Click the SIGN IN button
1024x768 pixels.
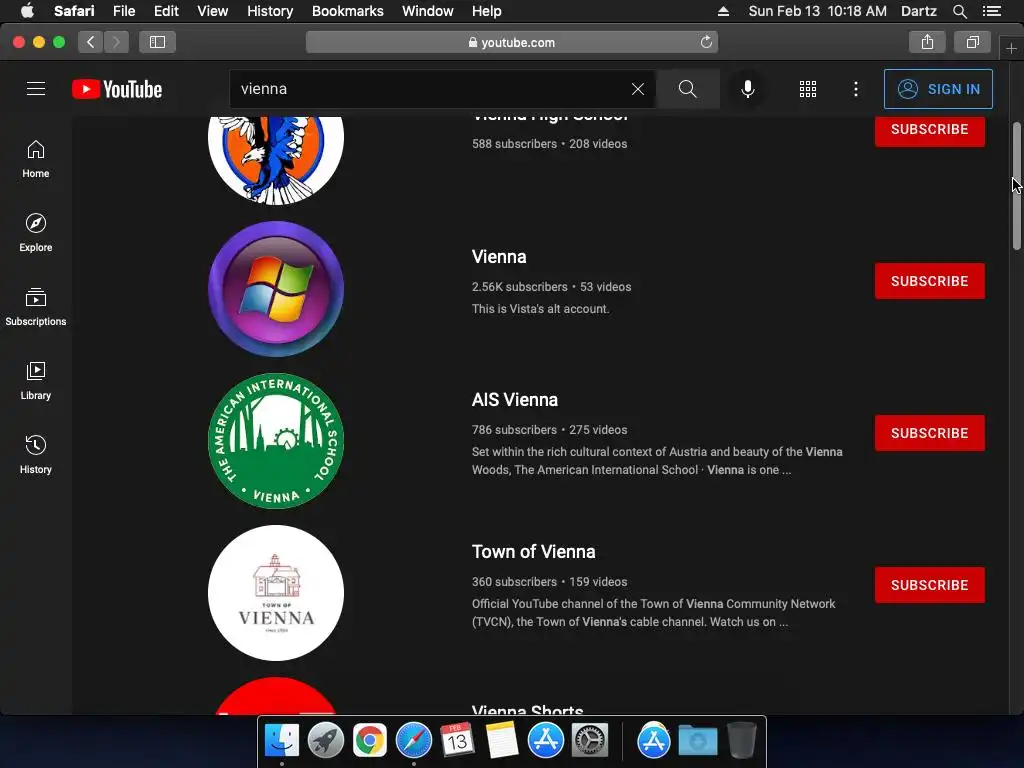click(x=938, y=89)
